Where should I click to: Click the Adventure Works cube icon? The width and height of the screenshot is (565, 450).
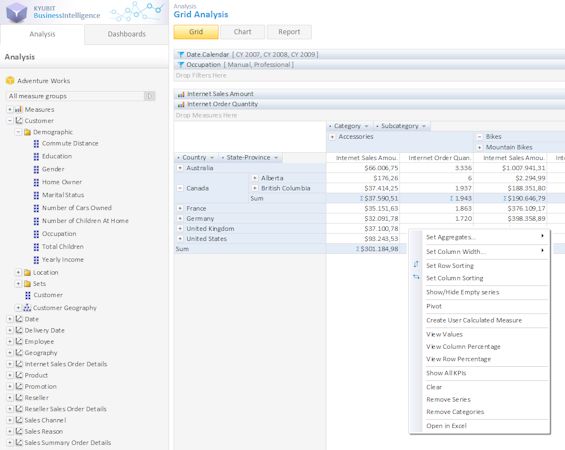pos(10,80)
